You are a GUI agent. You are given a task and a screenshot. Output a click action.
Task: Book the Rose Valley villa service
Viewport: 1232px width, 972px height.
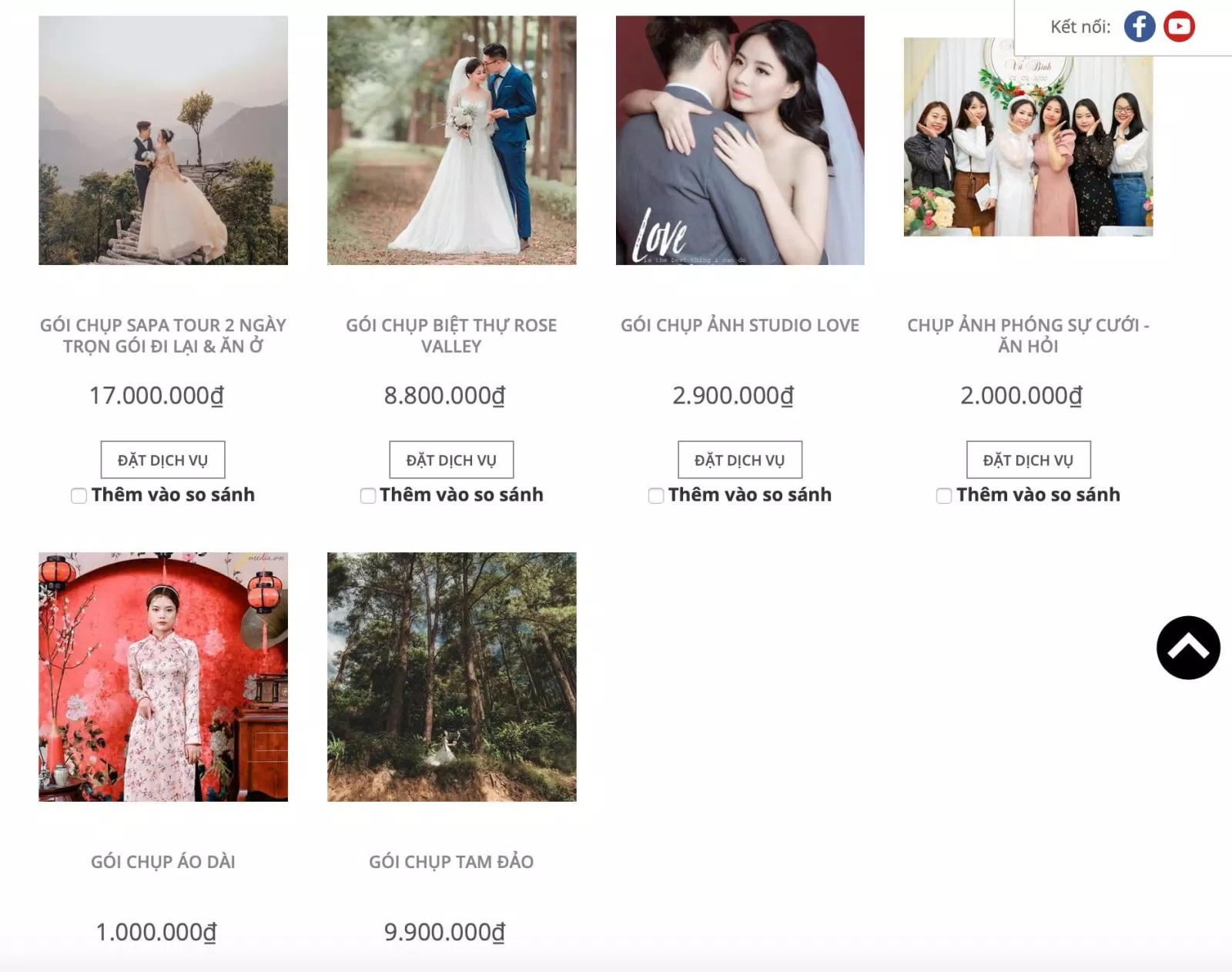451,460
